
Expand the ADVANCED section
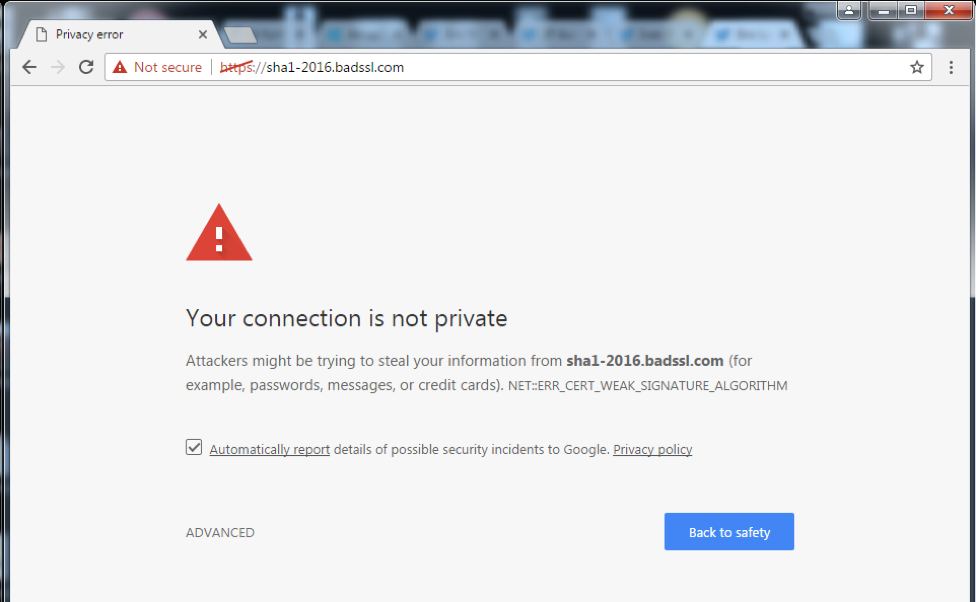point(220,532)
